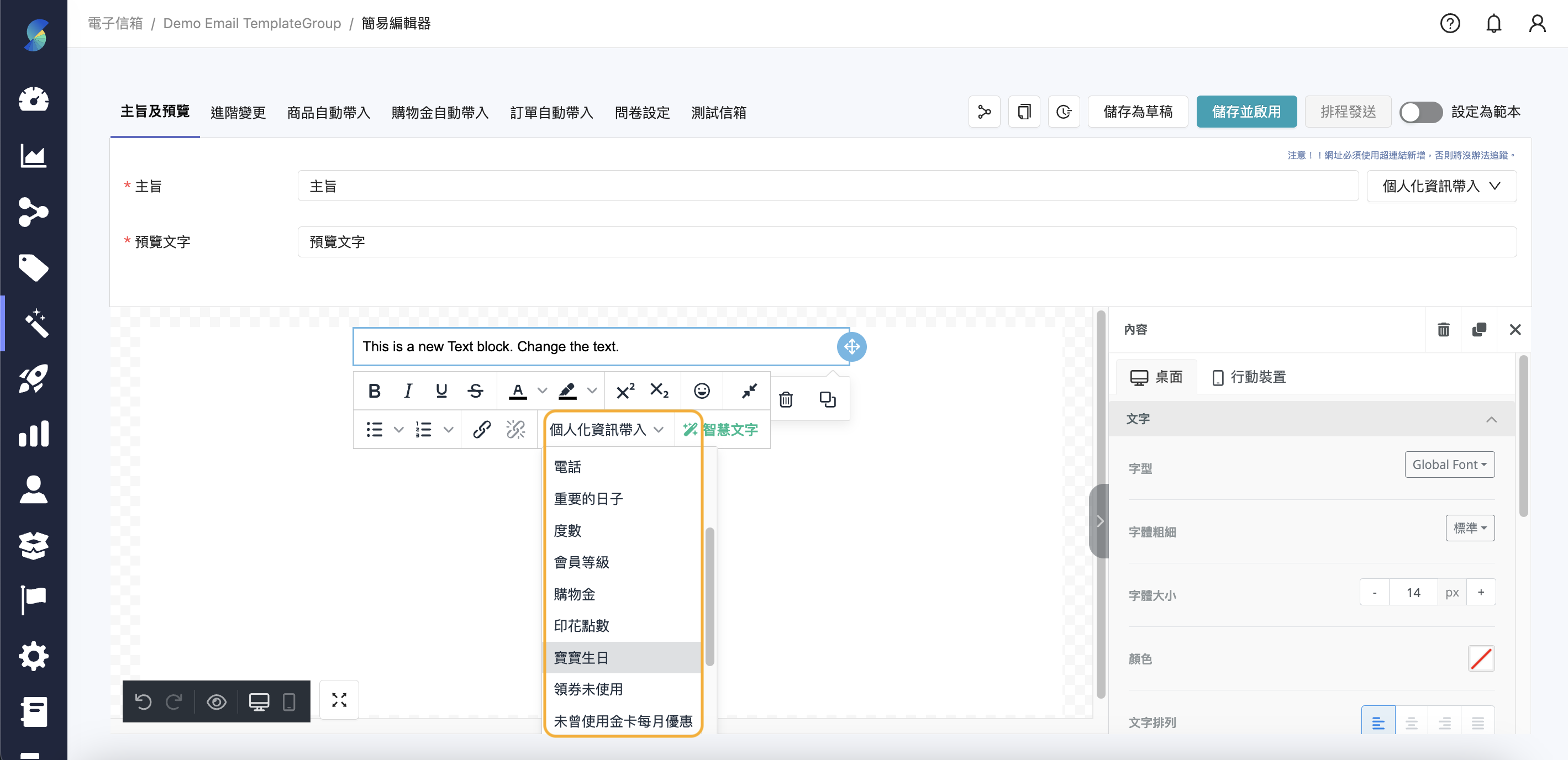Toggle bold formatting in the text toolbar
This screenshot has width=1568, height=760.
coord(373,390)
